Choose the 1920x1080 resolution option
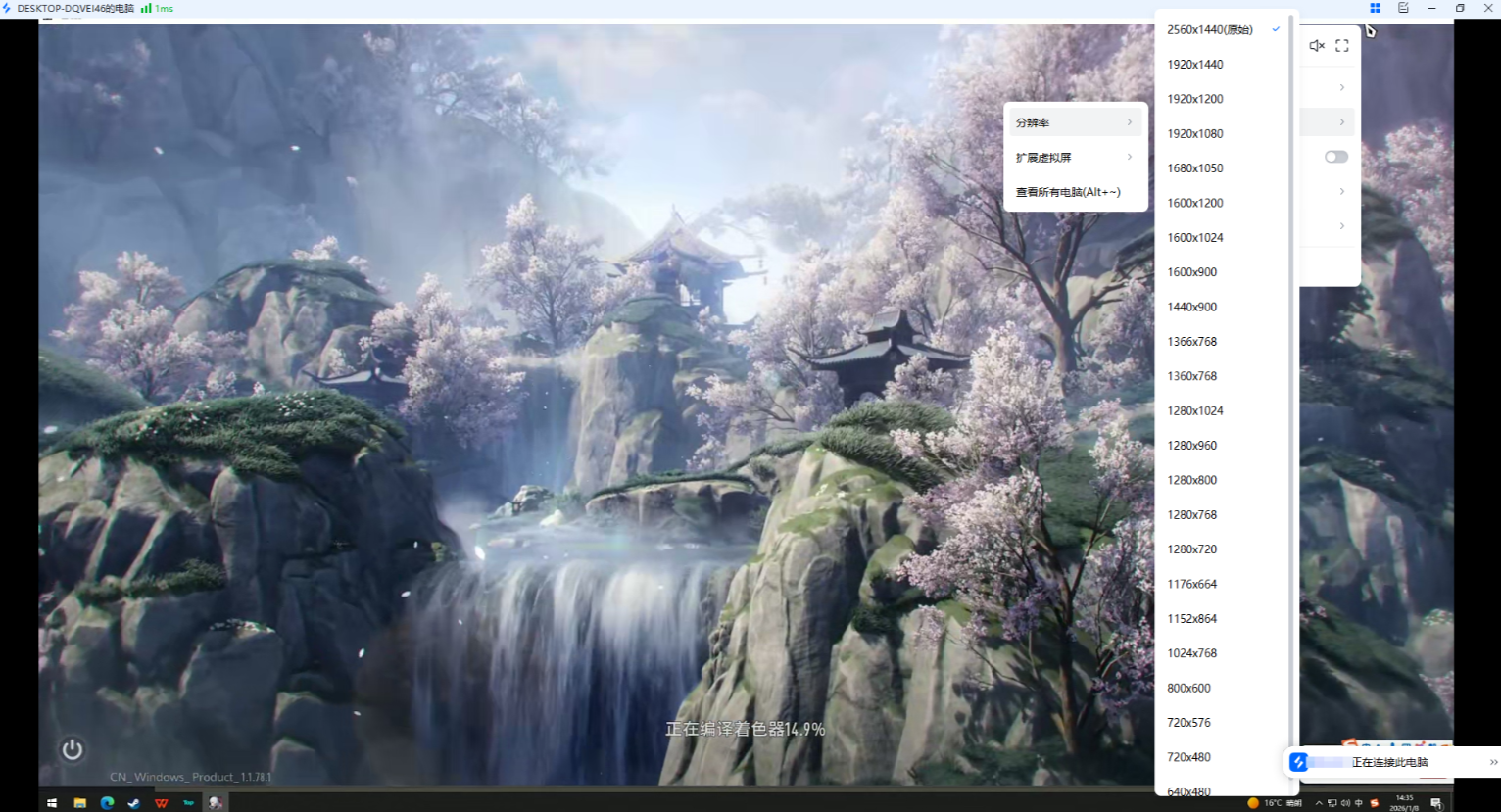Viewport: 1501px width, 812px height. pos(1195,134)
